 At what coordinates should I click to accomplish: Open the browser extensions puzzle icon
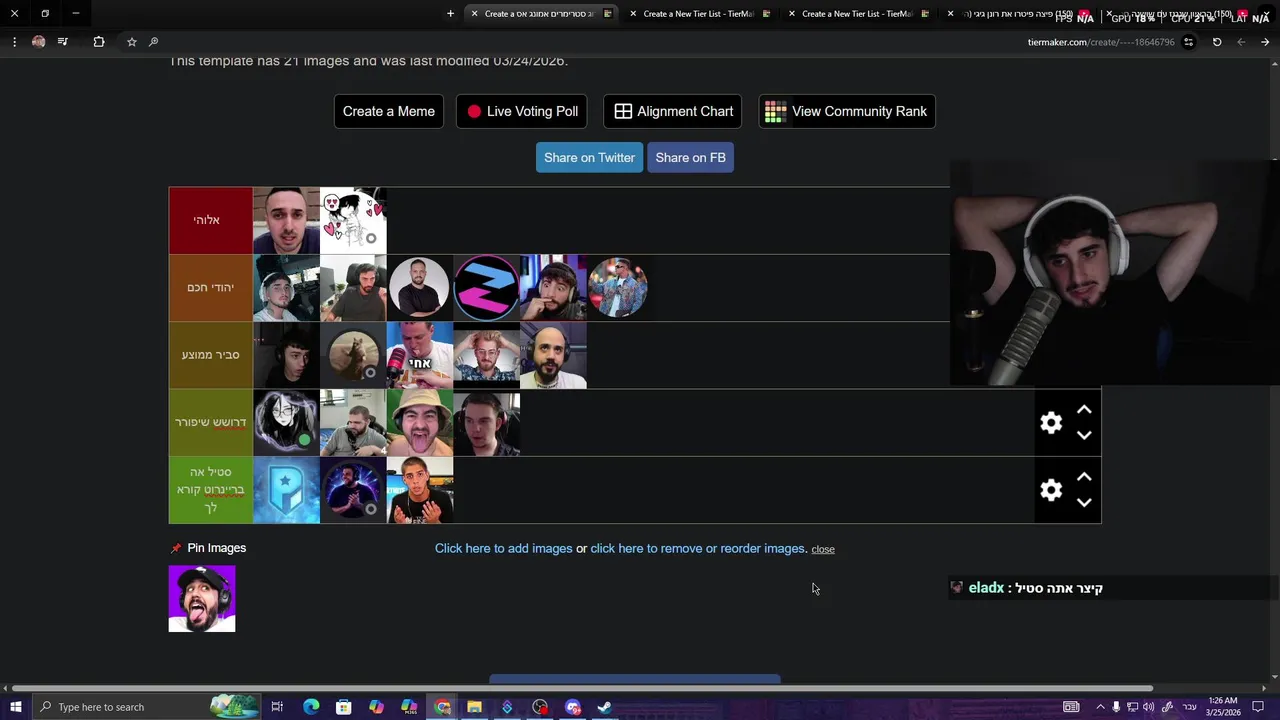coord(98,42)
